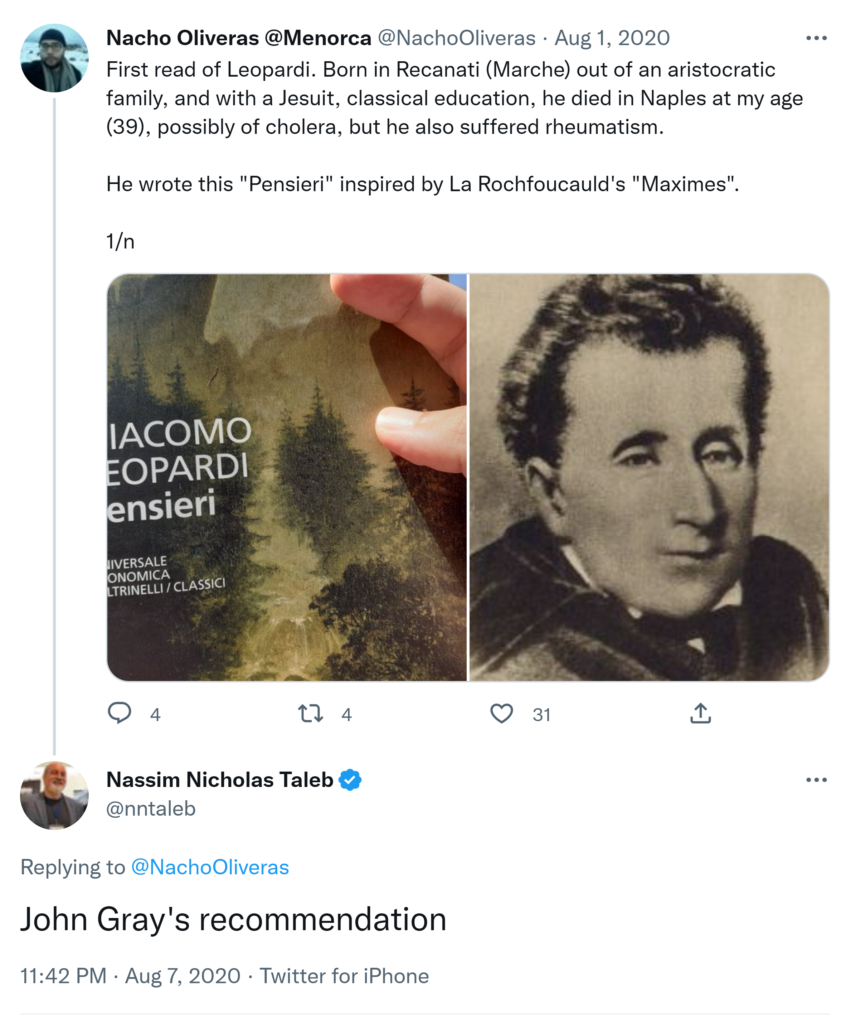Open three-dot menu on Taleb's reply
Image resolution: width=846 pixels, height=1024 pixels.
pyautogui.click(x=816, y=780)
